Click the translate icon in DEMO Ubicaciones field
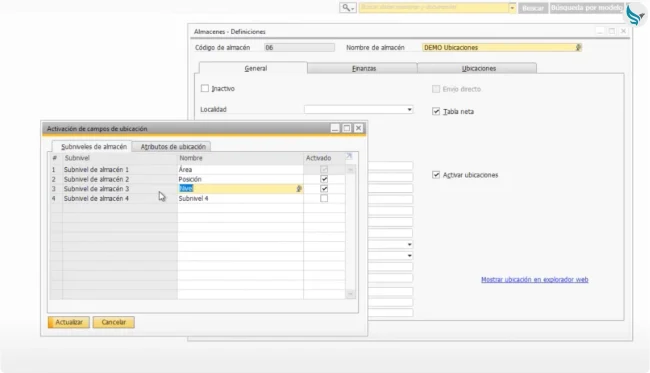 (578, 48)
